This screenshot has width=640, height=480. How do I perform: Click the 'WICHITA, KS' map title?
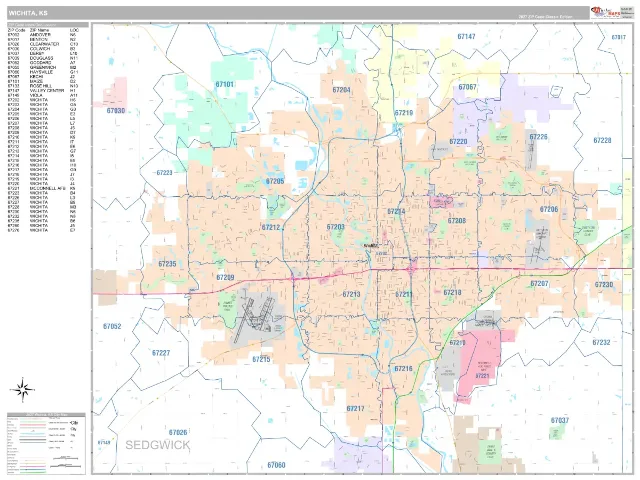28,13
